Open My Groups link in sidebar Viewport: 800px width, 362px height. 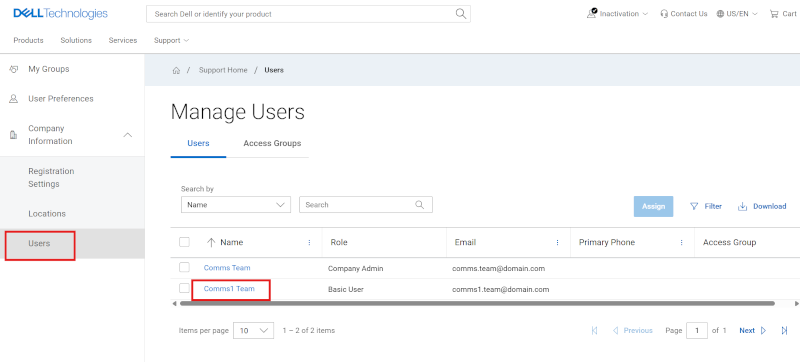(x=48, y=69)
